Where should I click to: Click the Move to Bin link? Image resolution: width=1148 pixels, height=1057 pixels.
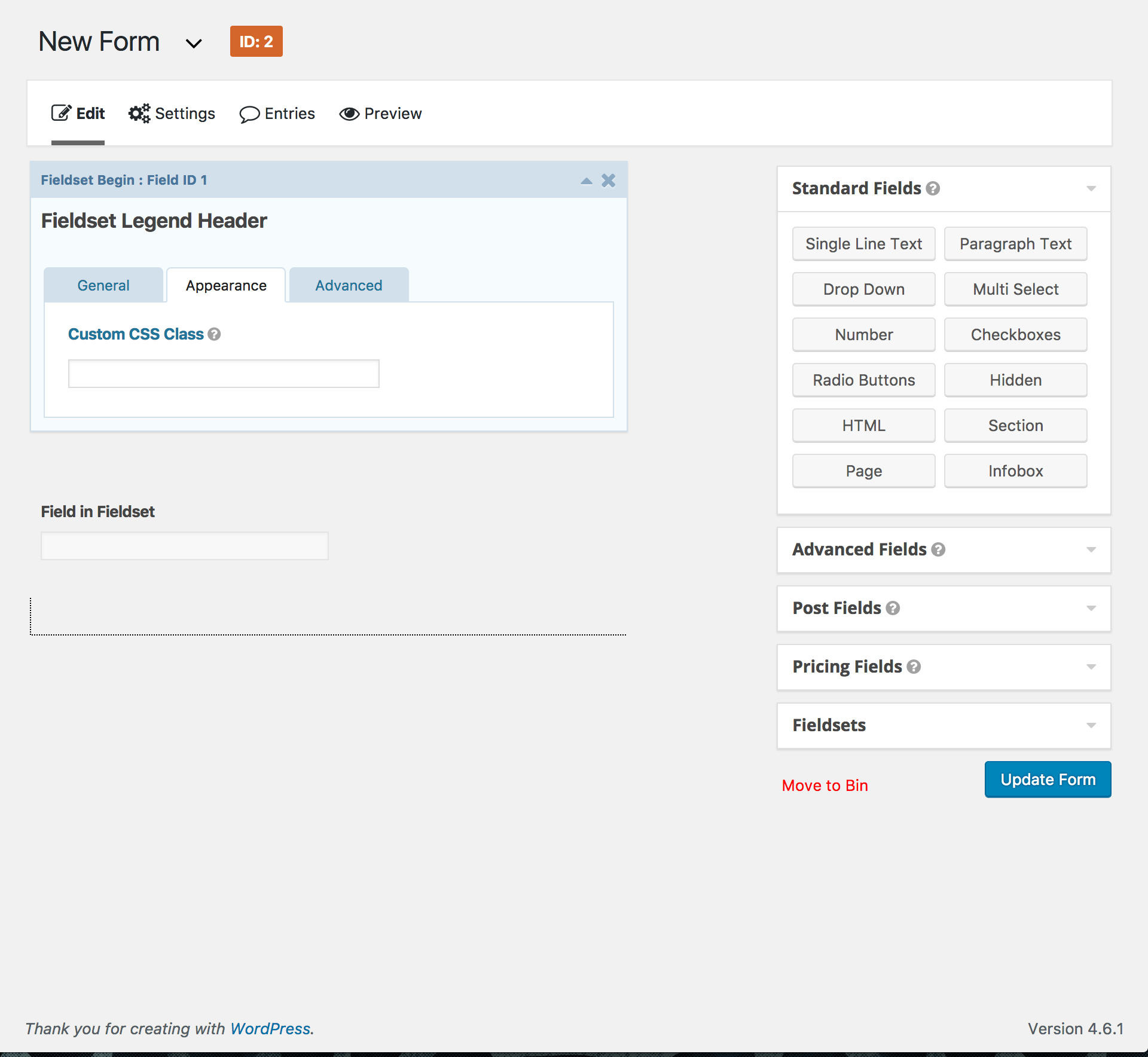tap(825, 786)
